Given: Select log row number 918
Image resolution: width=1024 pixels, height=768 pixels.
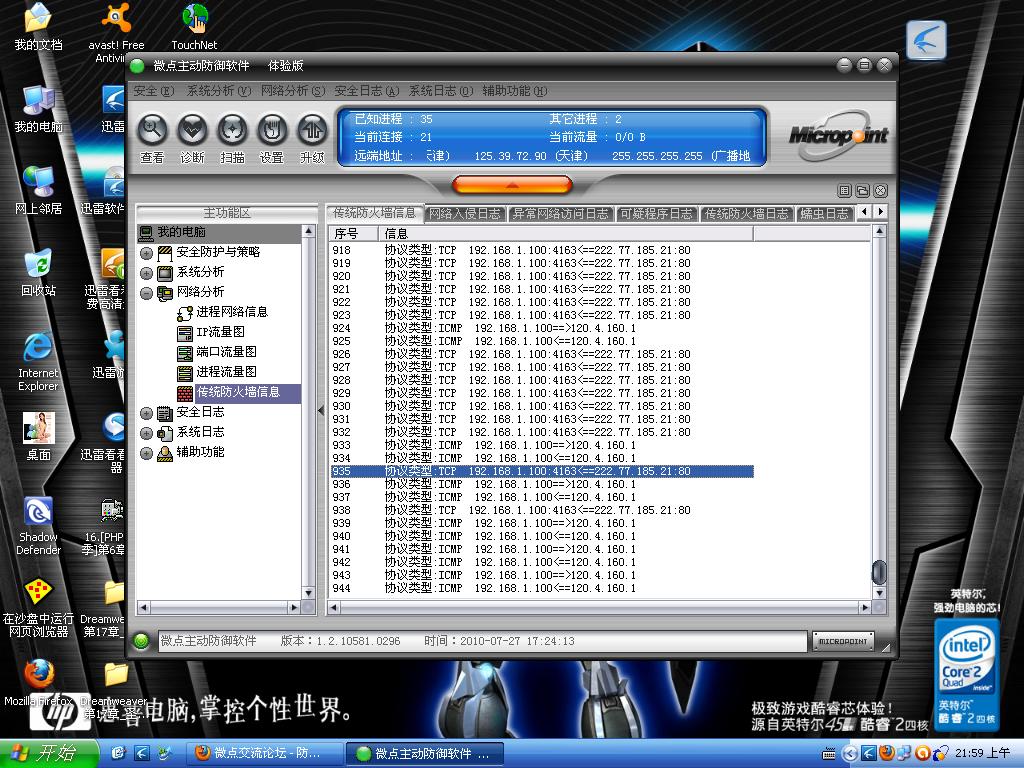Looking at the screenshot, I should pyautogui.click(x=541, y=250).
